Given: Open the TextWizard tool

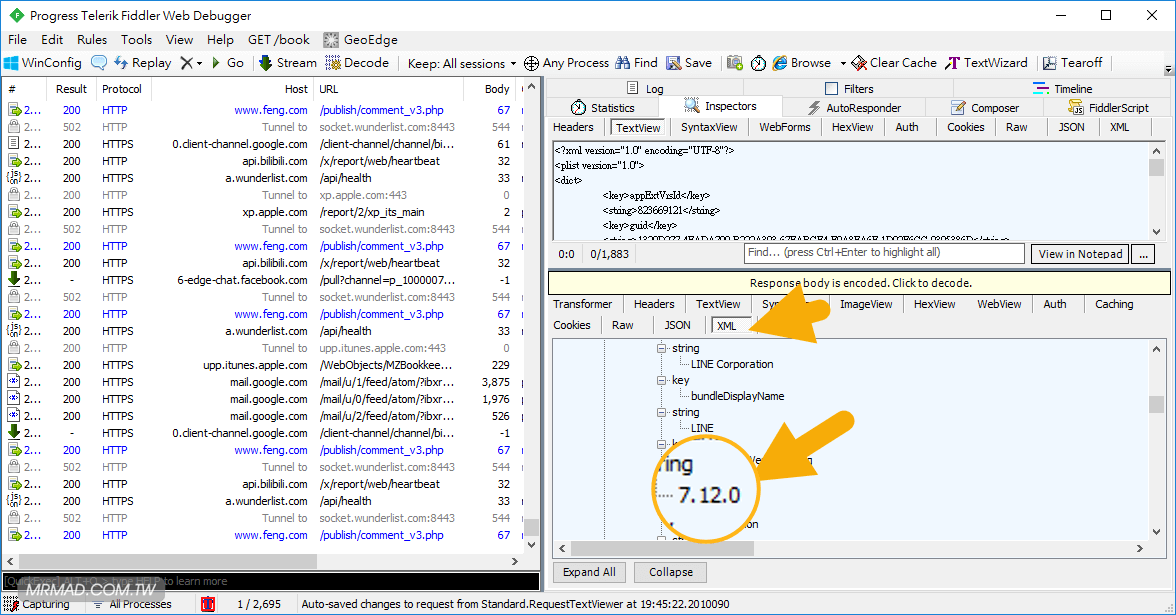Looking at the screenshot, I should pyautogui.click(x=987, y=63).
